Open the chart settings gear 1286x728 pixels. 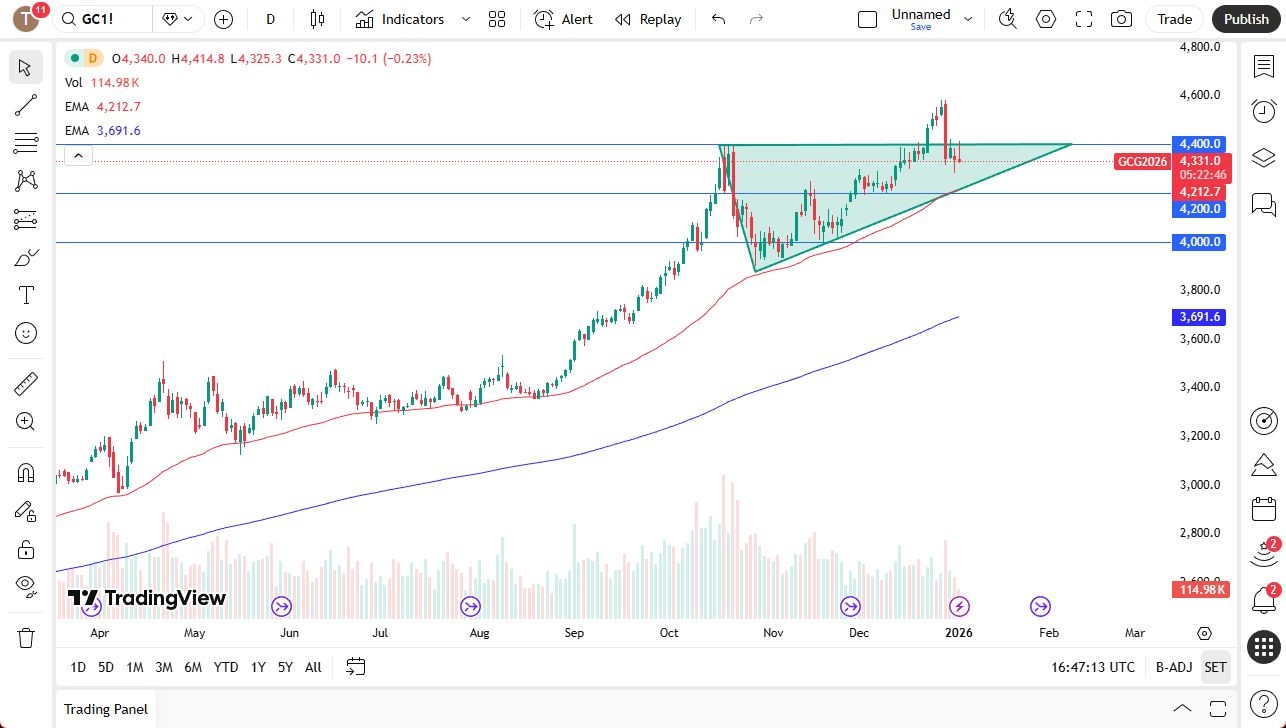pyautogui.click(x=1046, y=19)
